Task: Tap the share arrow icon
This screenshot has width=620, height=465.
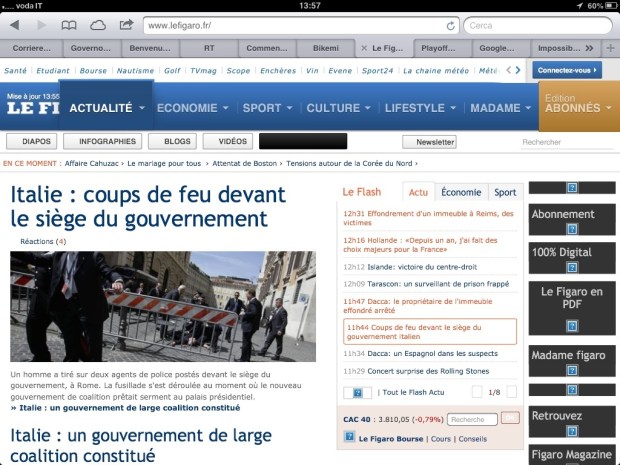Action: pos(126,25)
